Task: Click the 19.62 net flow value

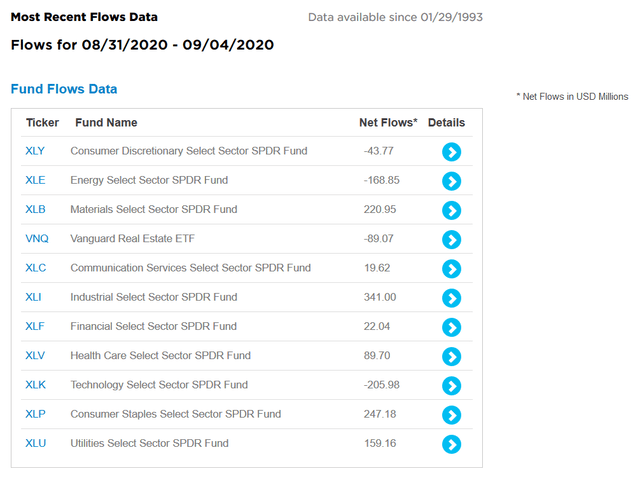Action: (377, 268)
